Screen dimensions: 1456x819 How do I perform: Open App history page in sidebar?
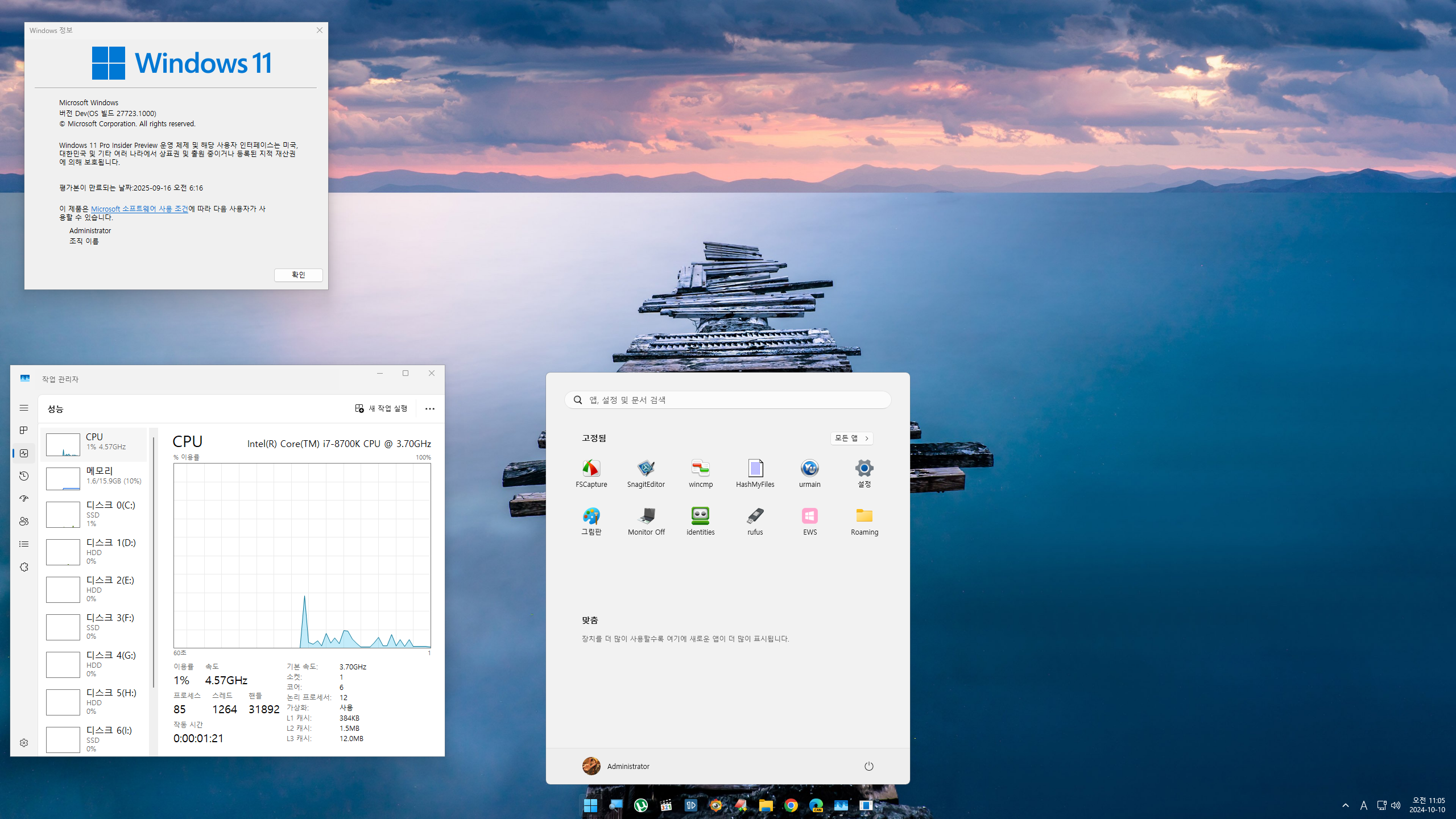pyautogui.click(x=24, y=476)
